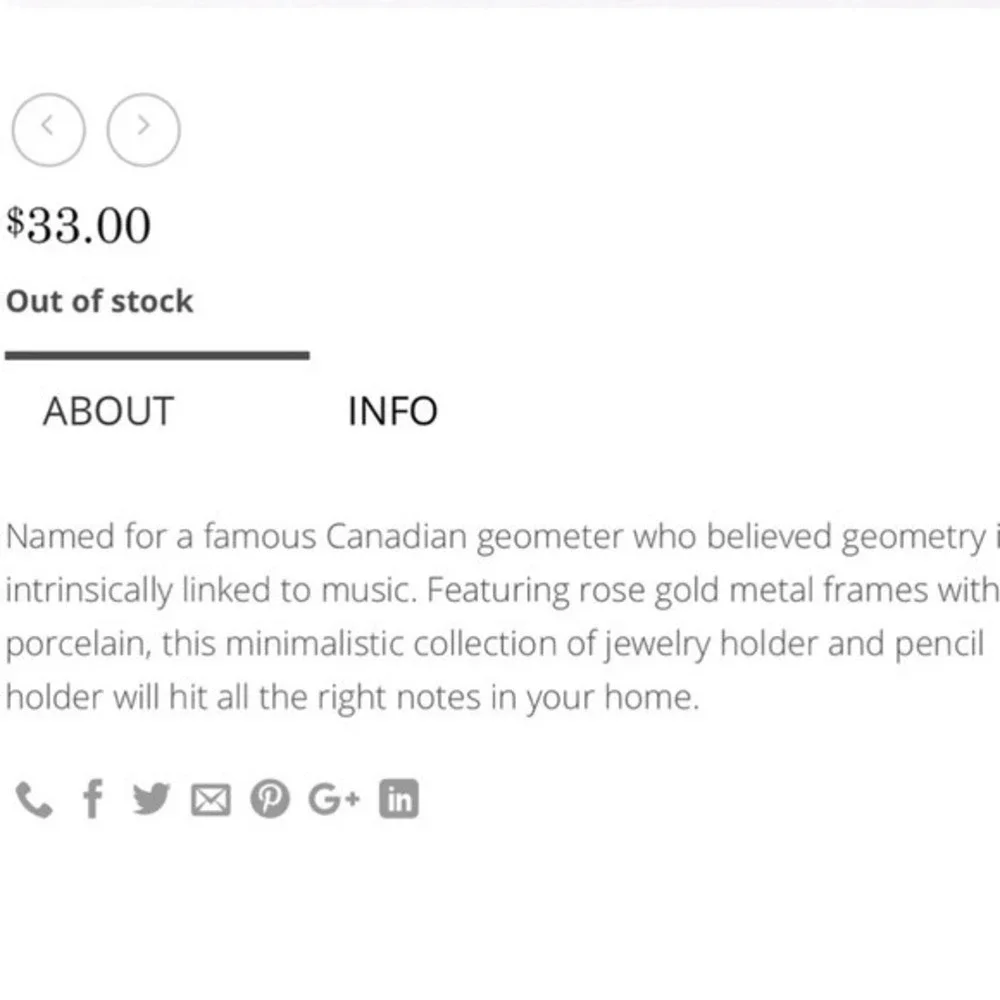Go to the next product arrow
1000x1000 pixels.
[143, 130]
